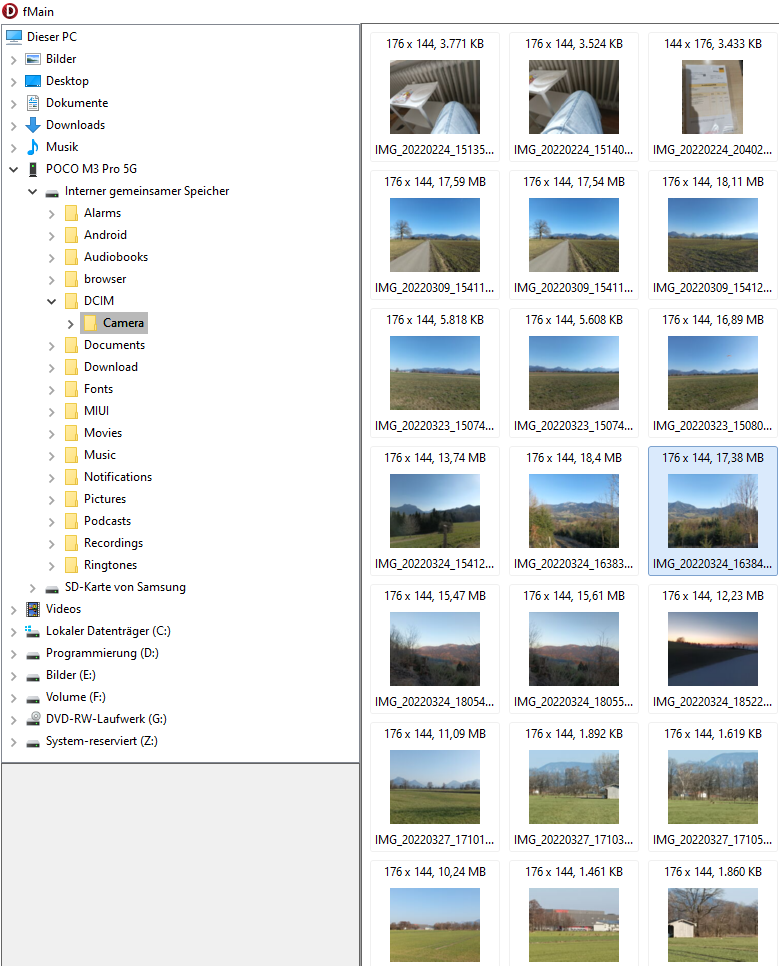Click the POCO M3 Pro 5G phone icon
The height and width of the screenshot is (966, 779).
pyautogui.click(x=33, y=169)
